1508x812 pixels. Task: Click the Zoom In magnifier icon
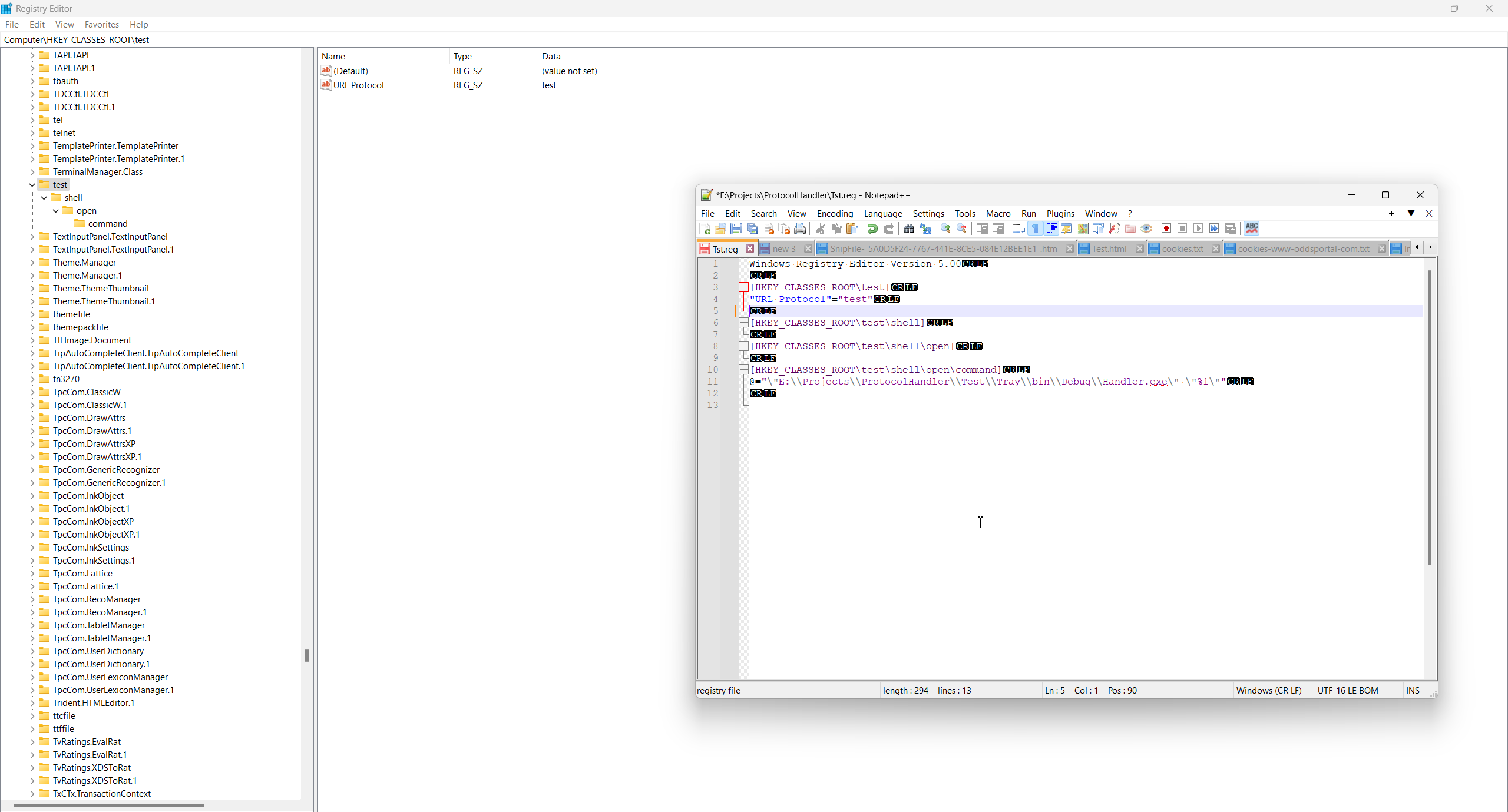click(945, 229)
